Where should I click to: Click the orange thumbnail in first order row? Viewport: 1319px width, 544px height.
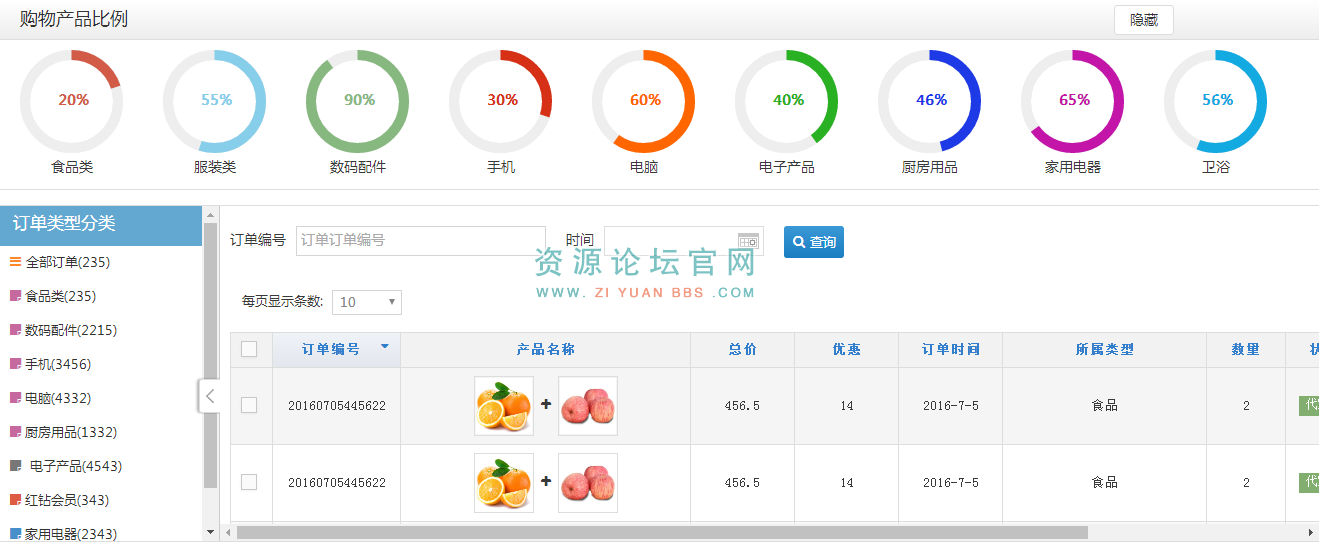pos(504,406)
